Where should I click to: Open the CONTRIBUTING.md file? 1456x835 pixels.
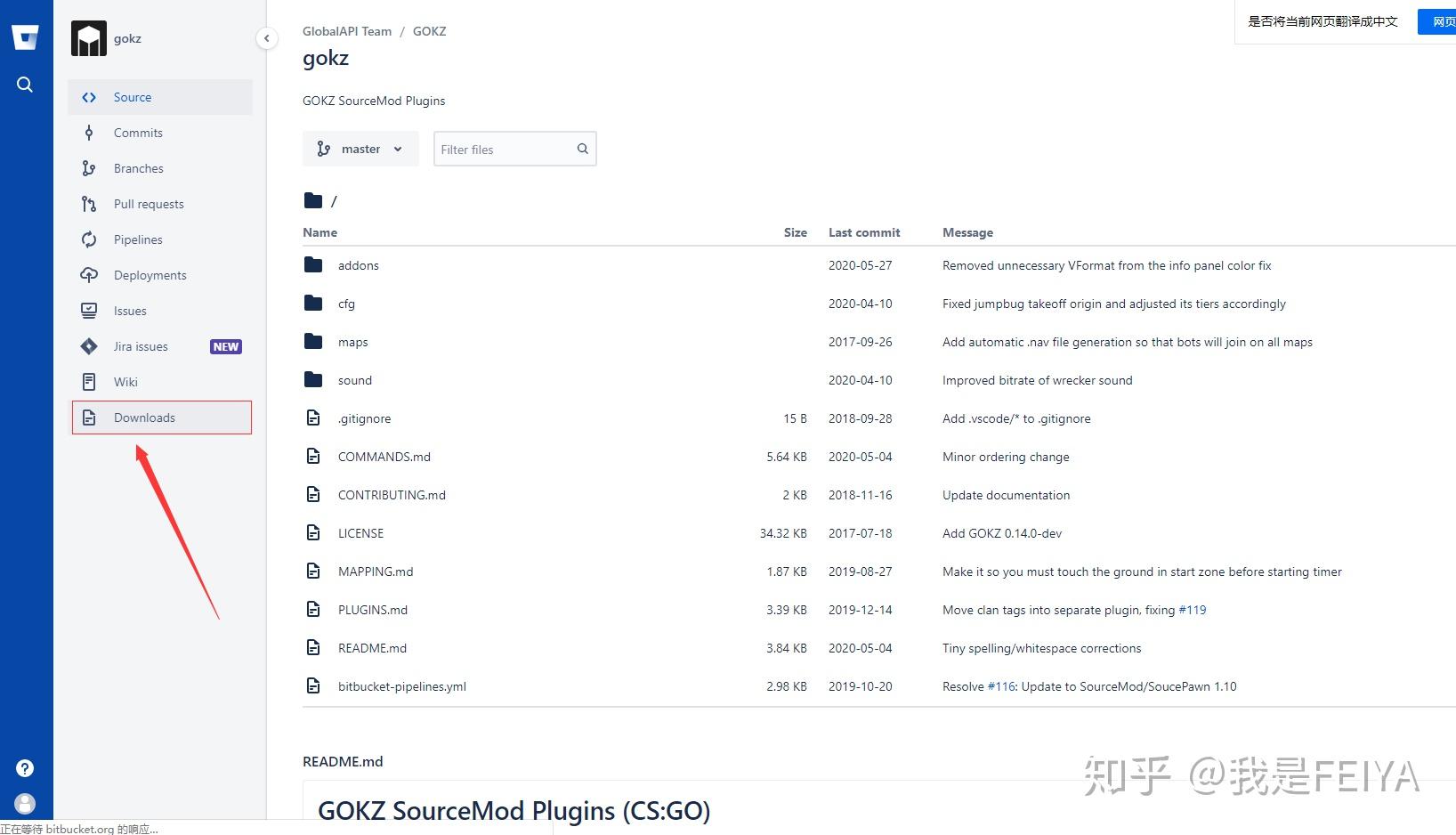(x=392, y=495)
